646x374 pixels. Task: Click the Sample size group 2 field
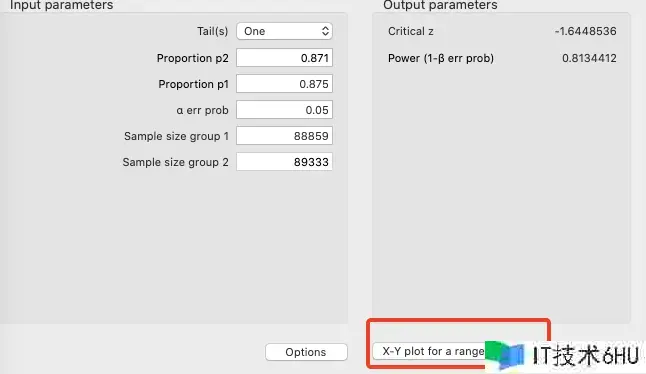click(x=284, y=162)
